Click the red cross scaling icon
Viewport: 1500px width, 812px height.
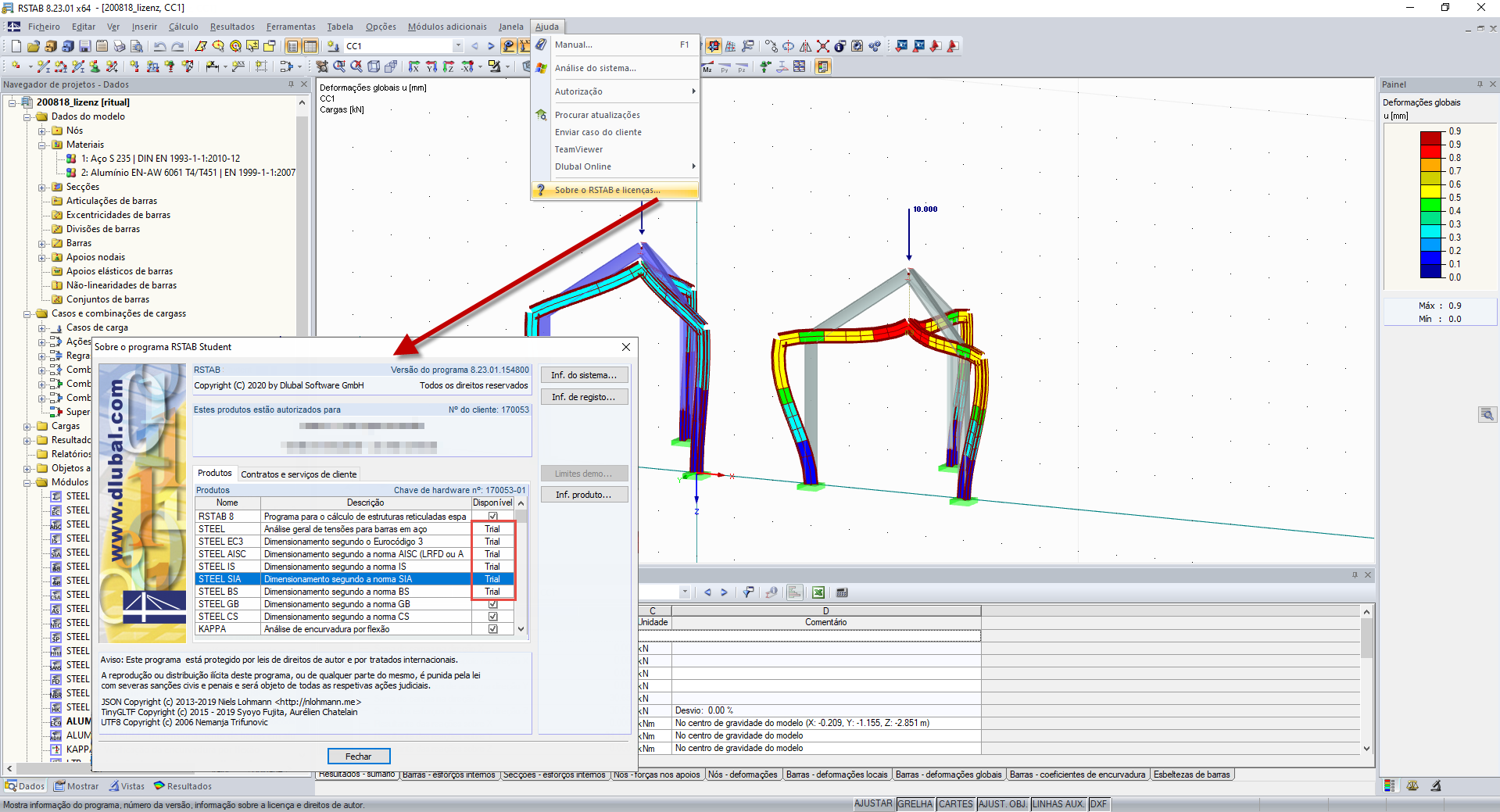(823, 46)
